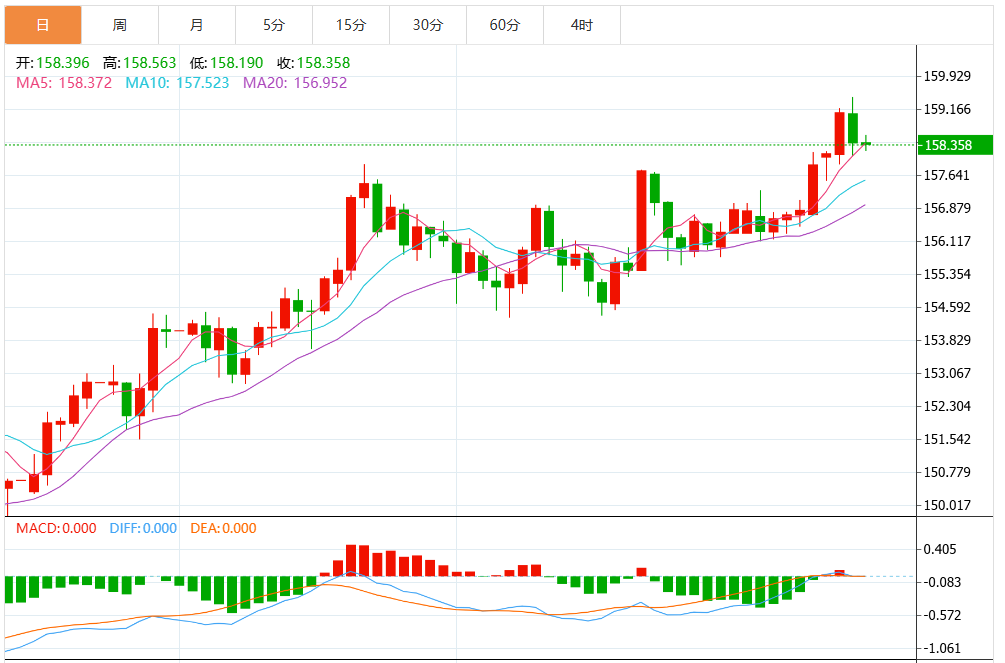Open the 月 monthly chart tab
Viewport: 1005px width, 663px height.
click(196, 25)
